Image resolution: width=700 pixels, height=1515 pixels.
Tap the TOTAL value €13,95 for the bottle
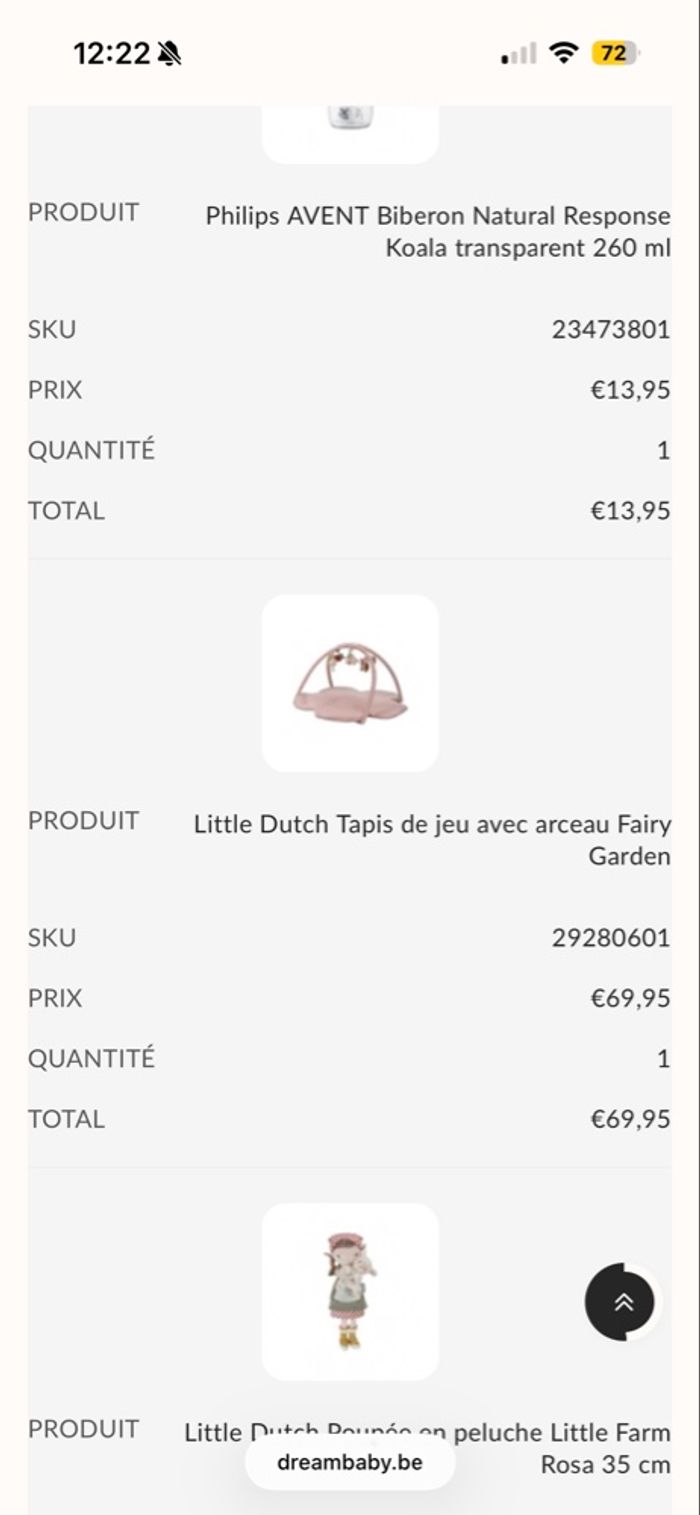tap(630, 510)
